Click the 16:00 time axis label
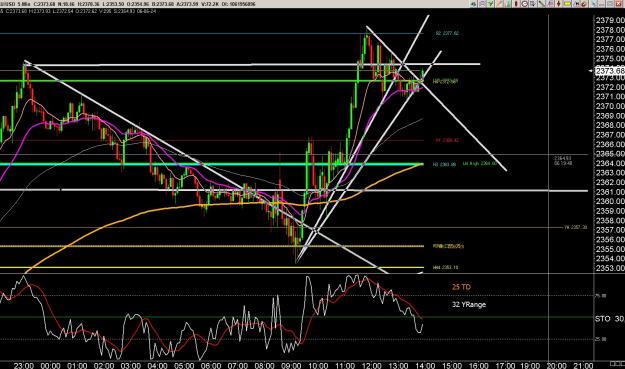This screenshot has height=369, width=625. coord(478,365)
